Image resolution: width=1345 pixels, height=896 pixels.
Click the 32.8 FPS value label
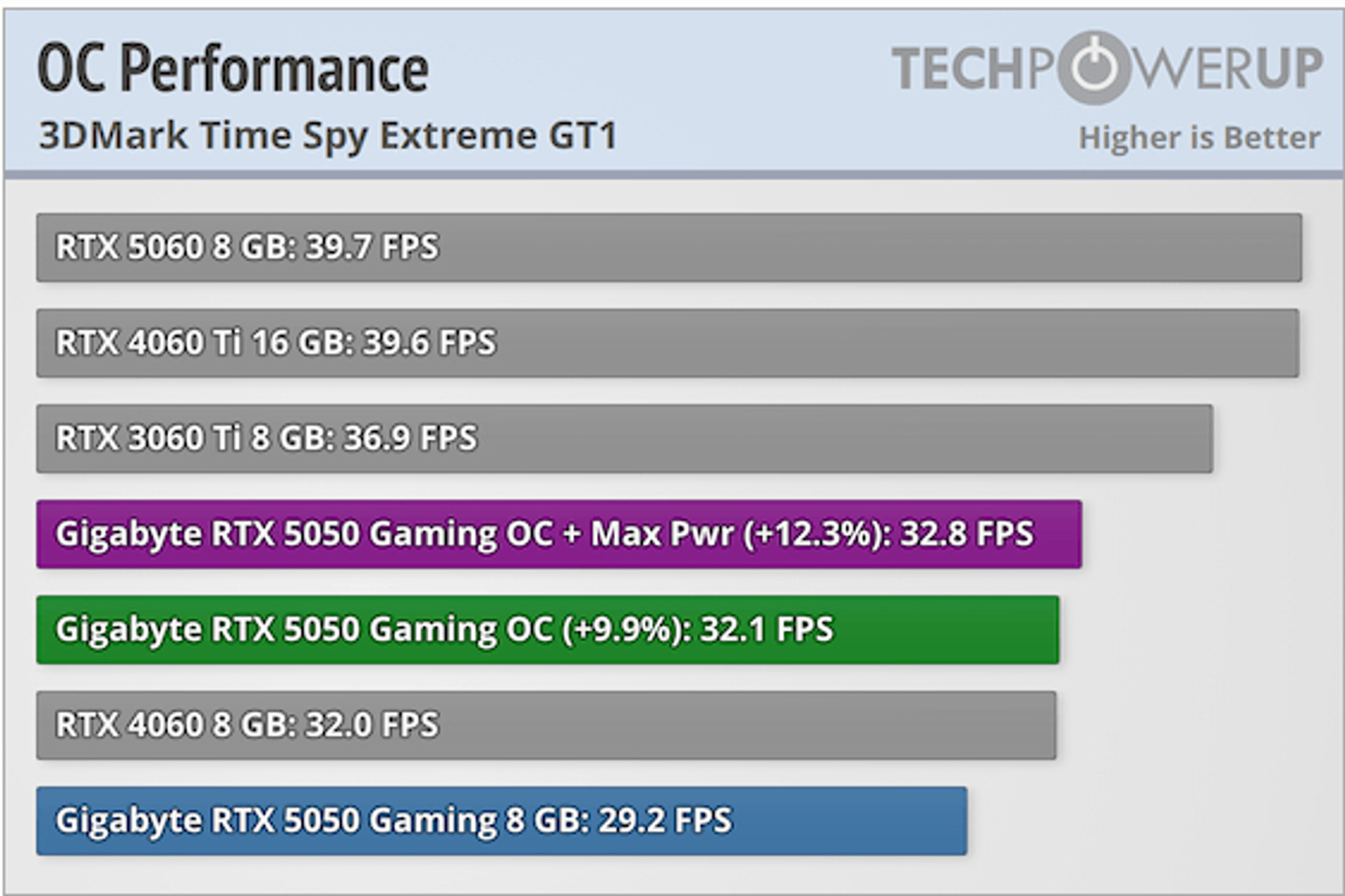pos(967,534)
